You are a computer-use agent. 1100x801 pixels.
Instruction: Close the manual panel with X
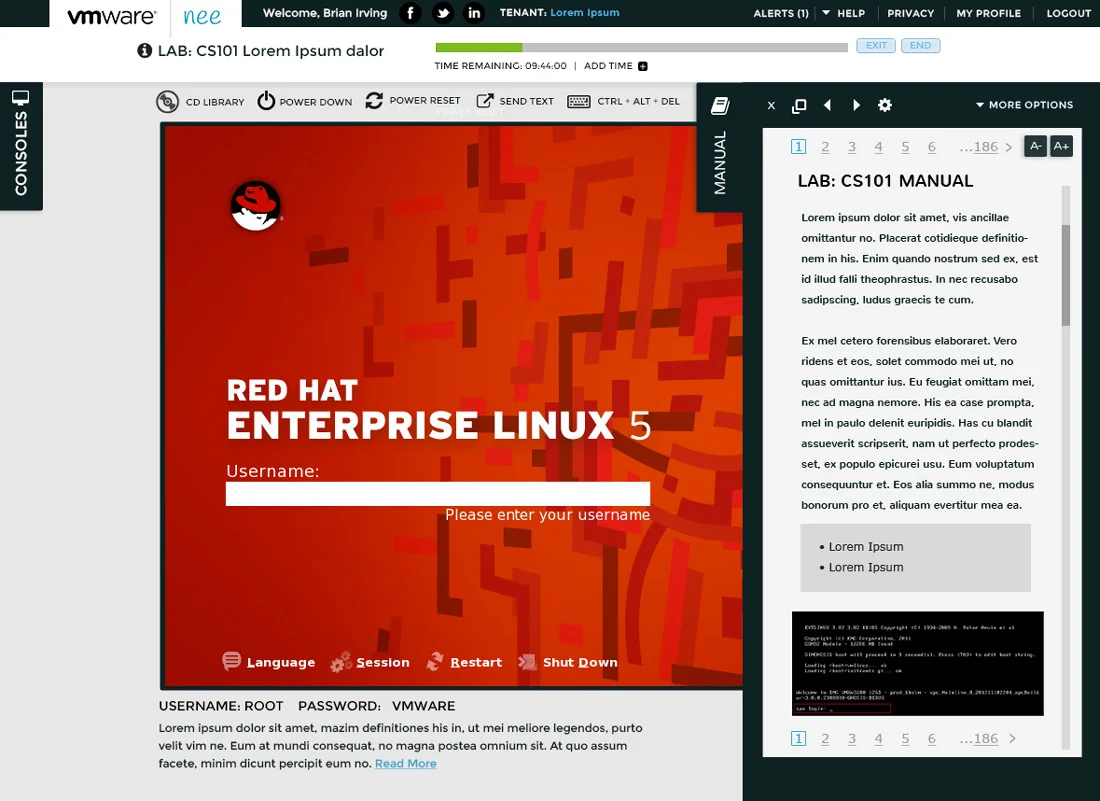(x=771, y=105)
